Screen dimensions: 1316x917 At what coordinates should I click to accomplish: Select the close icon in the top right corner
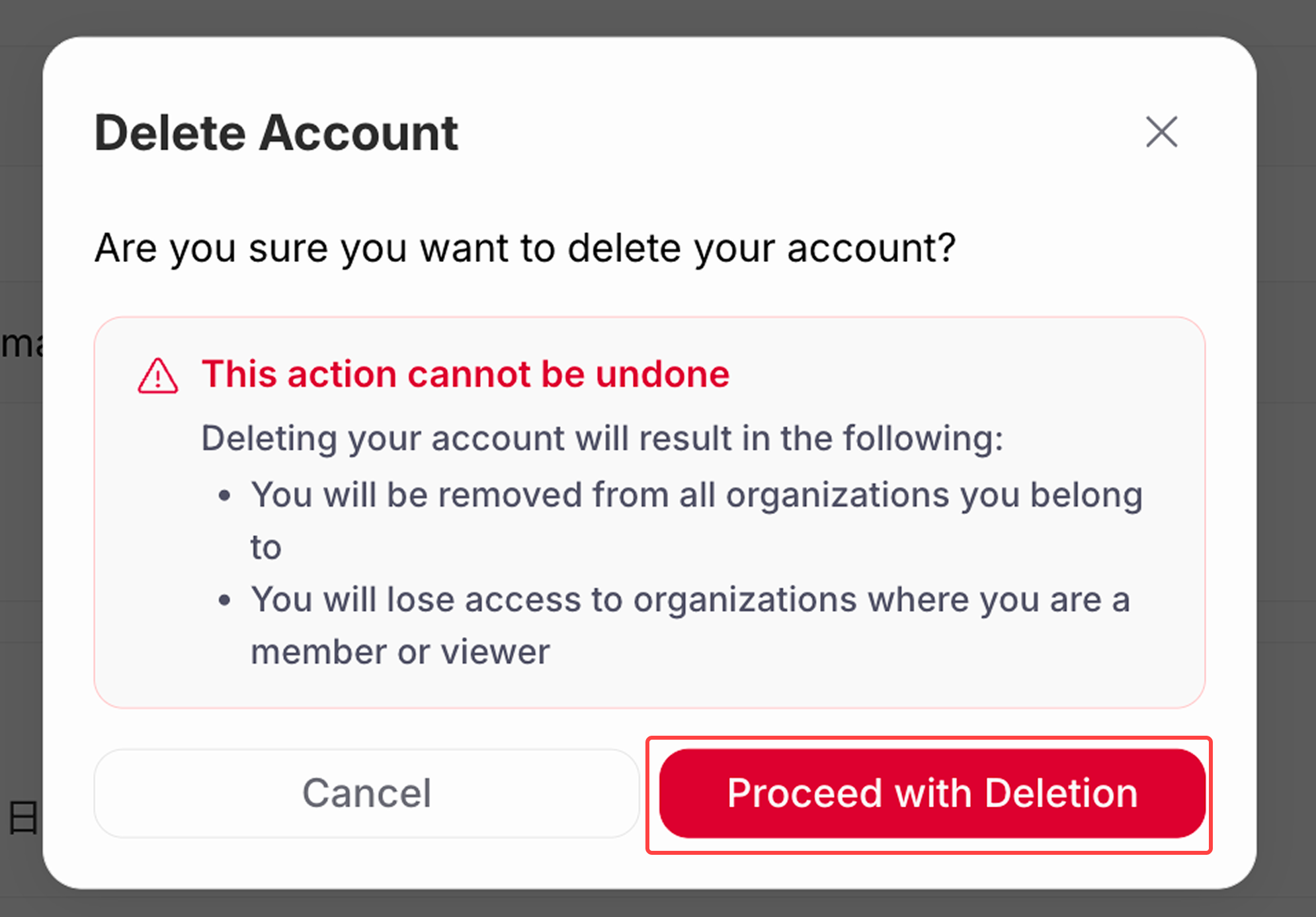1162,132
